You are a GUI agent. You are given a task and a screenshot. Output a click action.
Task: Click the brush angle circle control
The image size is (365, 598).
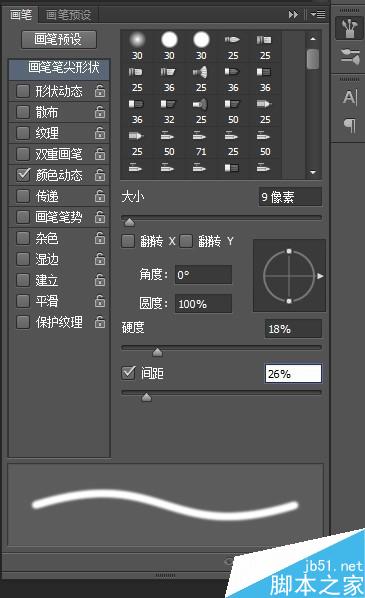pyautogui.click(x=289, y=275)
